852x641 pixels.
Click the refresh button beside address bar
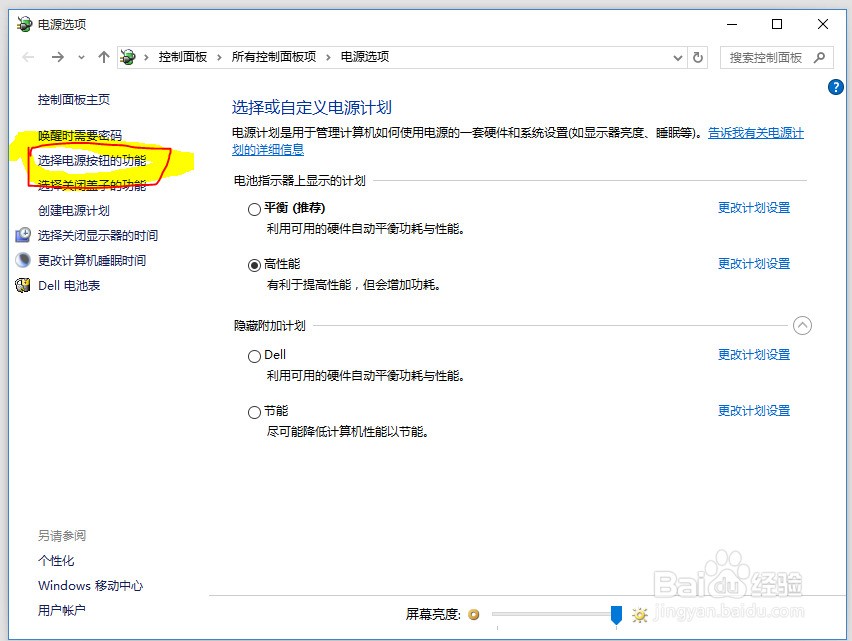(x=698, y=57)
